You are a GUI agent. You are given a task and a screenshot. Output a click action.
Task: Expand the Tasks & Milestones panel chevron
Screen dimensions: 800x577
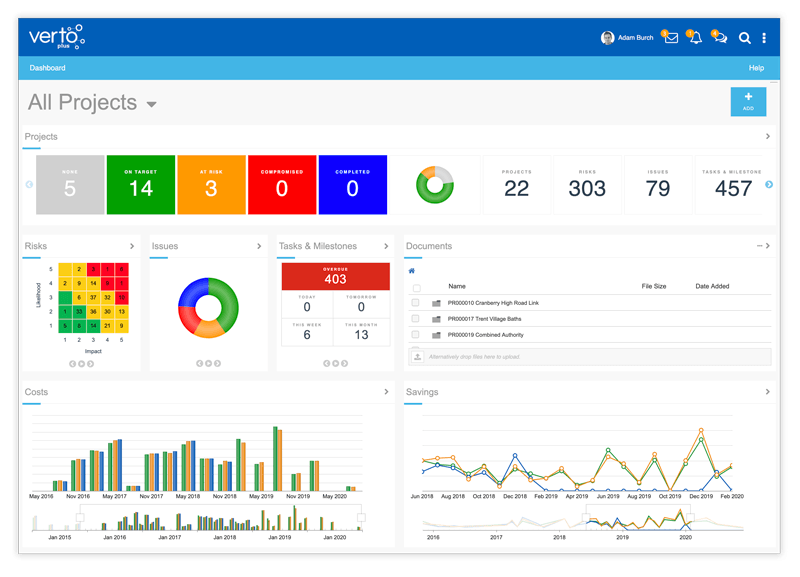pos(386,246)
